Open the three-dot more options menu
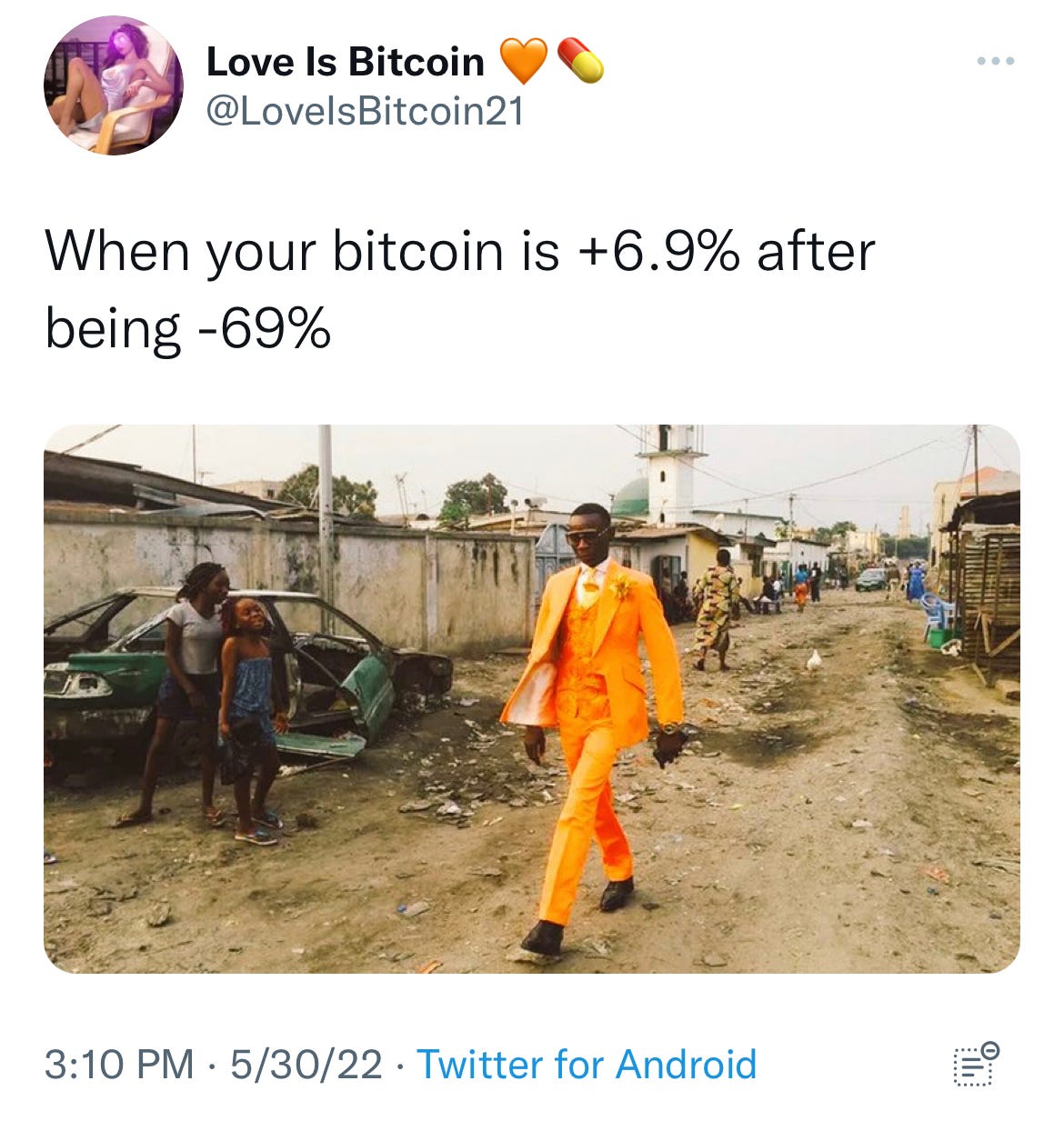Screen dimensions: 1064x1121 996,62
